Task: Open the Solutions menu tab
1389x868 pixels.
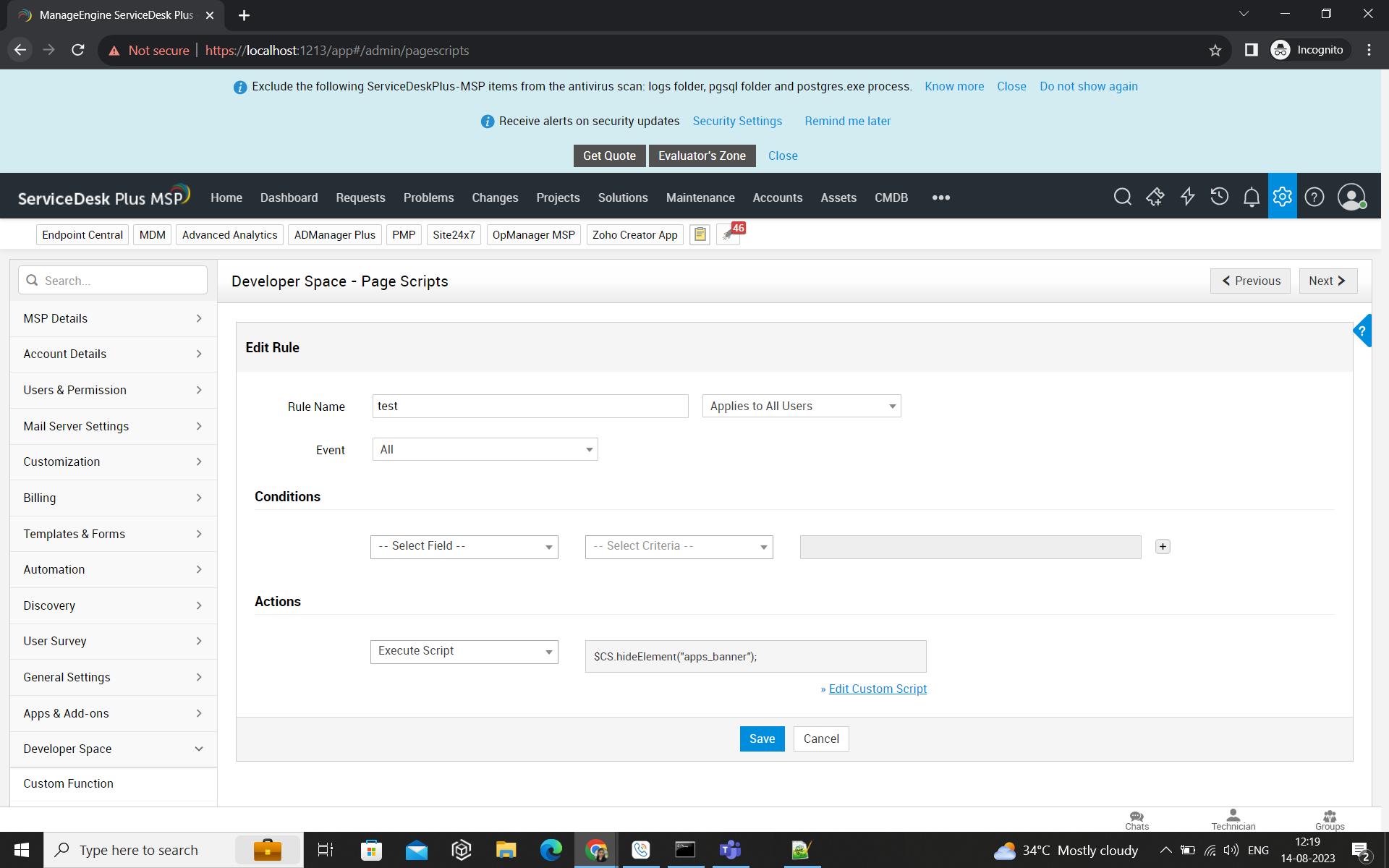Action: coord(622,197)
